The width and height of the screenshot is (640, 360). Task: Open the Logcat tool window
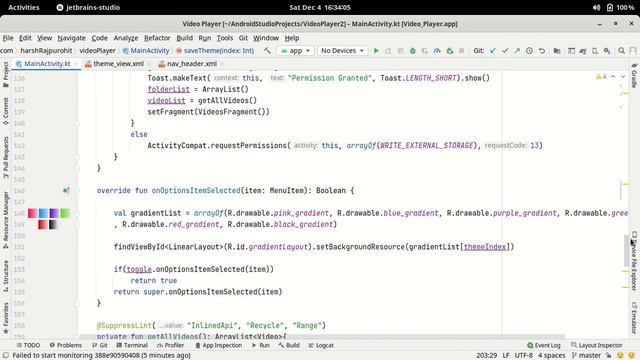321,345
